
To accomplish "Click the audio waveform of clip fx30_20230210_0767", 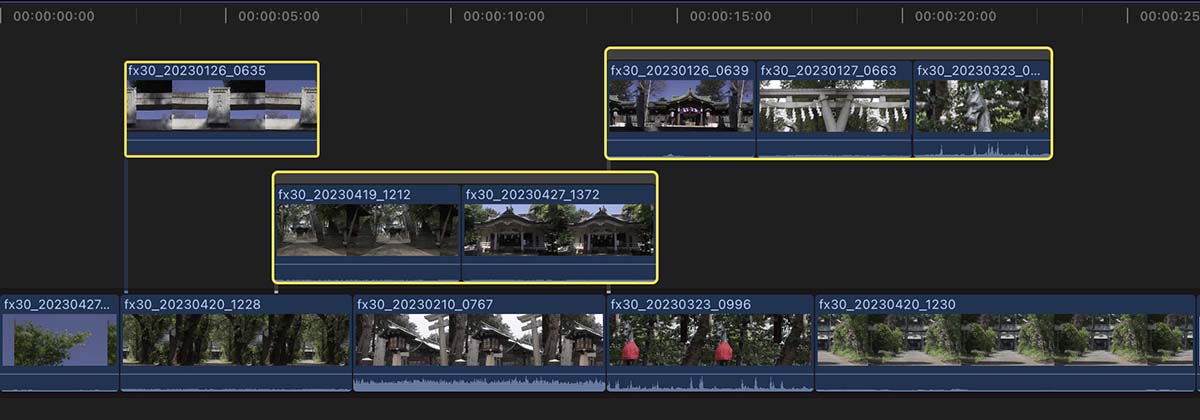I will click(479, 381).
